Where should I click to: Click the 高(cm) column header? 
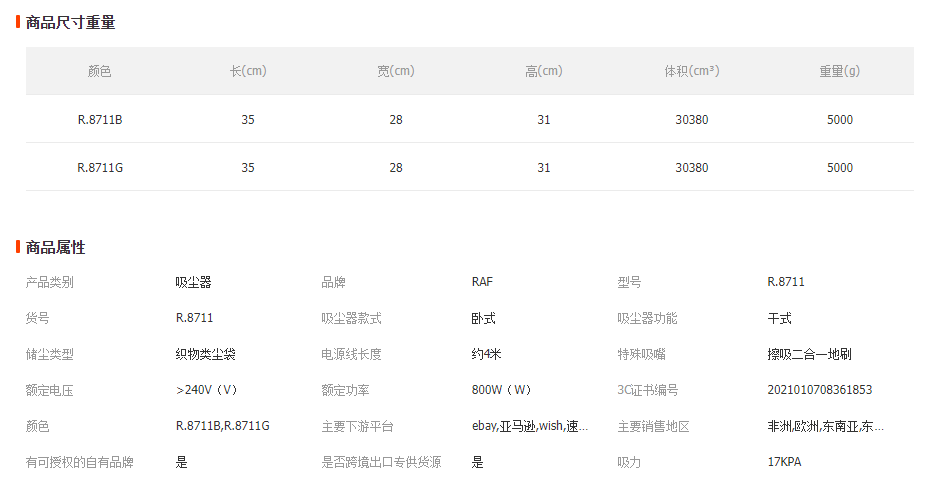[x=544, y=71]
